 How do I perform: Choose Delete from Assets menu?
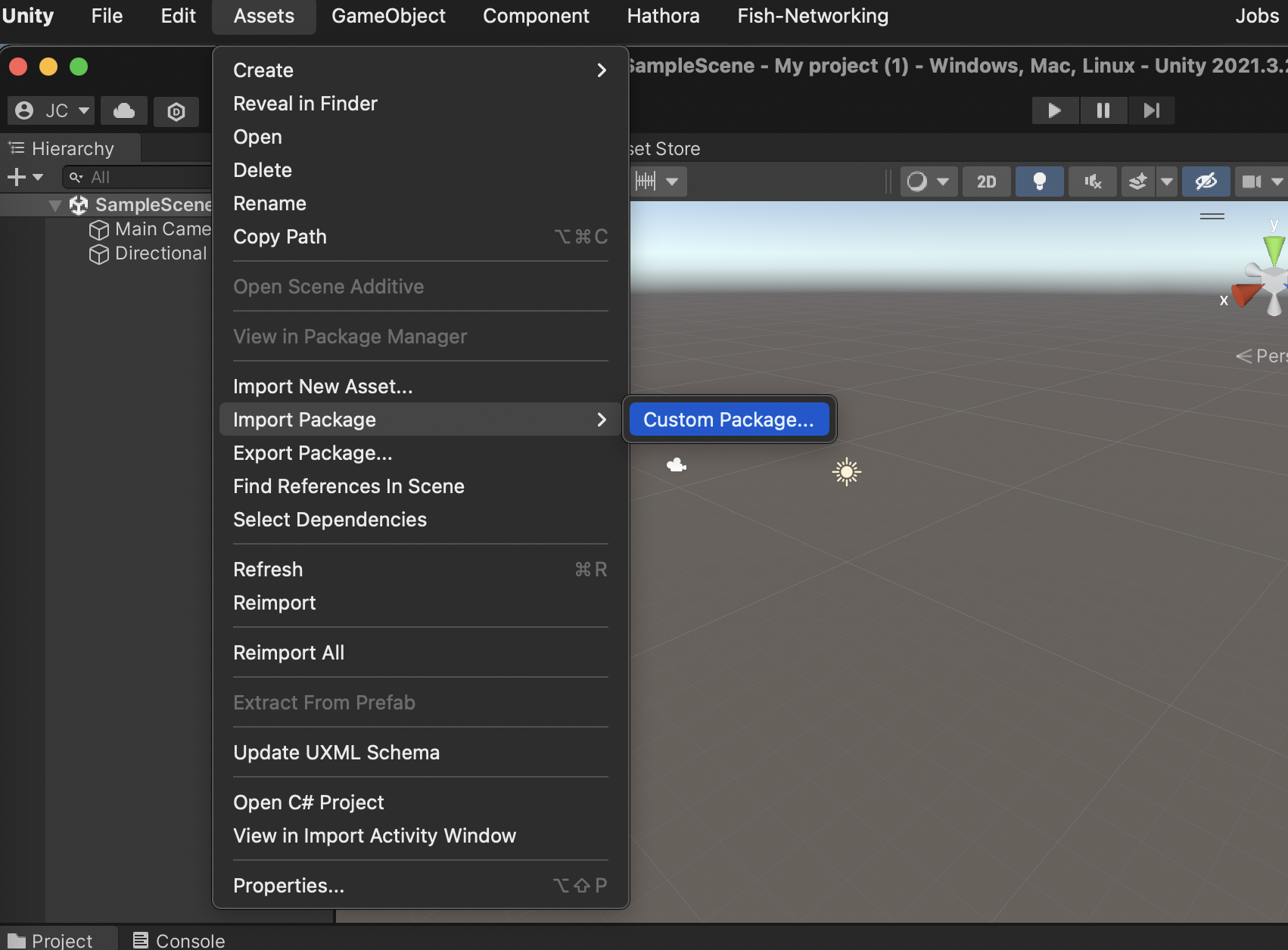[421, 170]
